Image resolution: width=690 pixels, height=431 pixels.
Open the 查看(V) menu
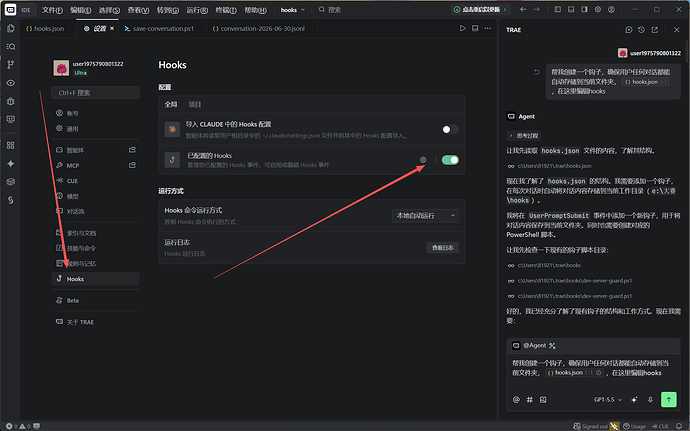tap(138, 10)
